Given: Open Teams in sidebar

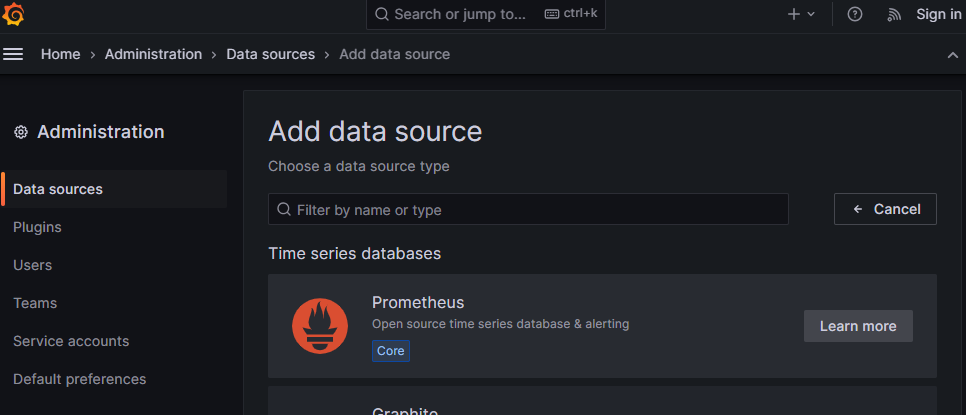Looking at the screenshot, I should point(35,304).
